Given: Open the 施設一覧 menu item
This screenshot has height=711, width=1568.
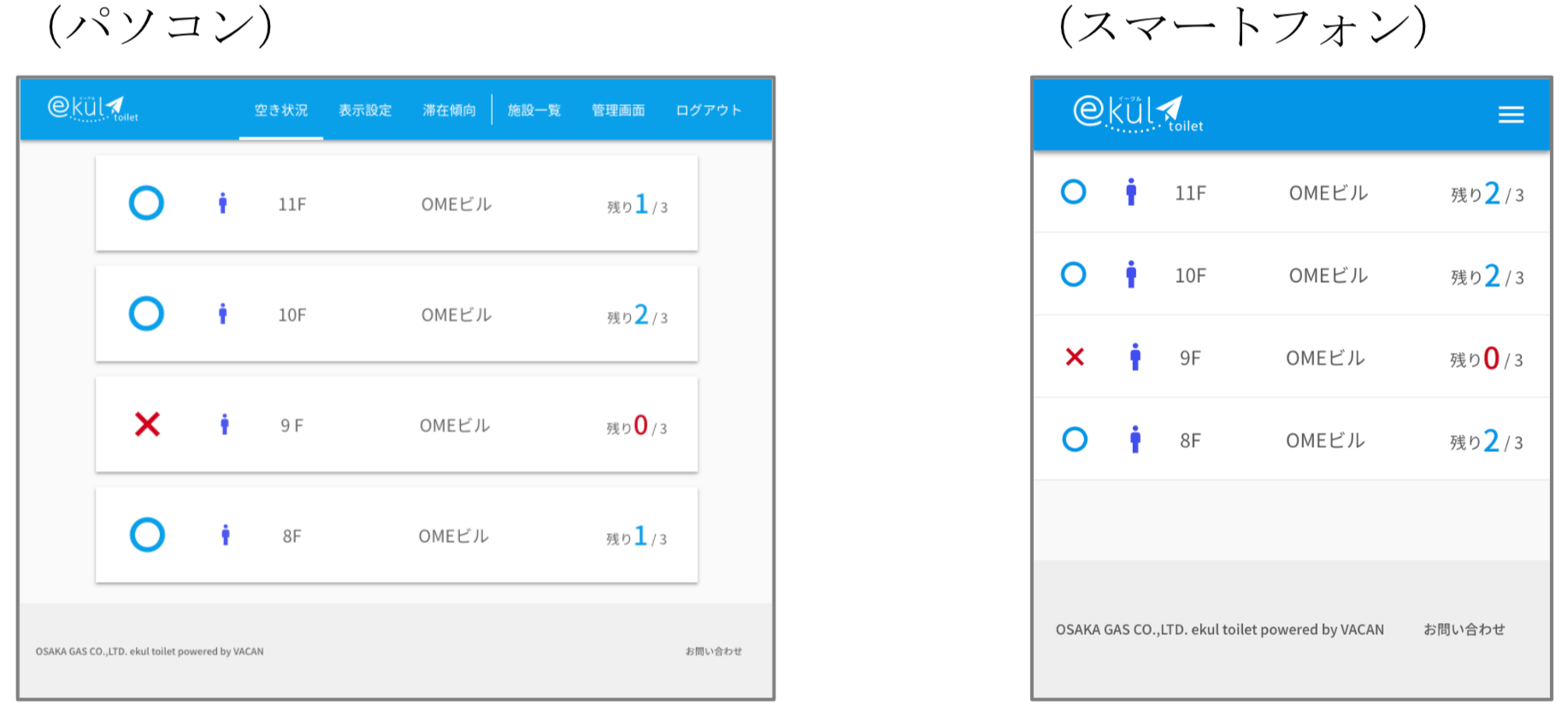Looking at the screenshot, I should [x=534, y=110].
